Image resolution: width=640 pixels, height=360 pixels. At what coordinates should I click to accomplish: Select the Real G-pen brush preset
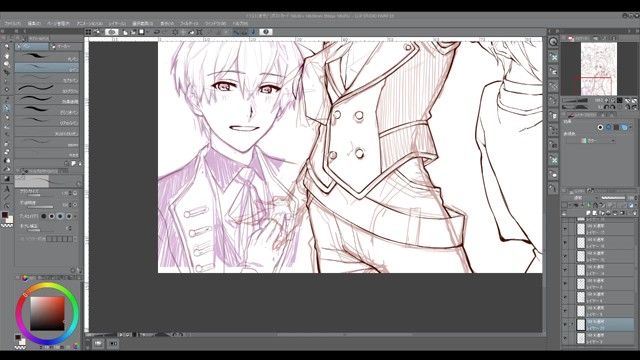pos(47,121)
